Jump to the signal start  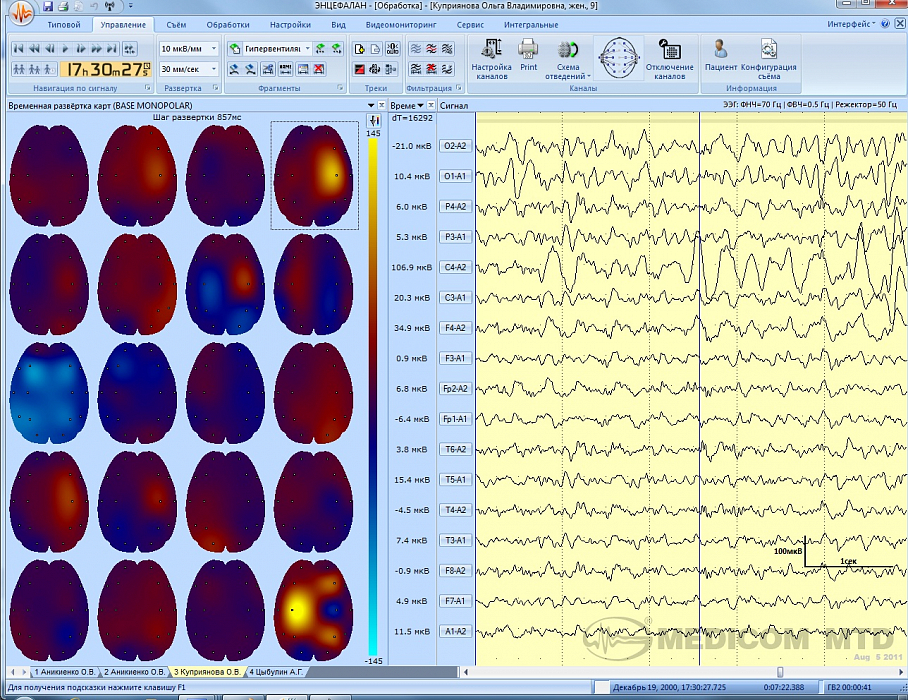(x=18, y=48)
